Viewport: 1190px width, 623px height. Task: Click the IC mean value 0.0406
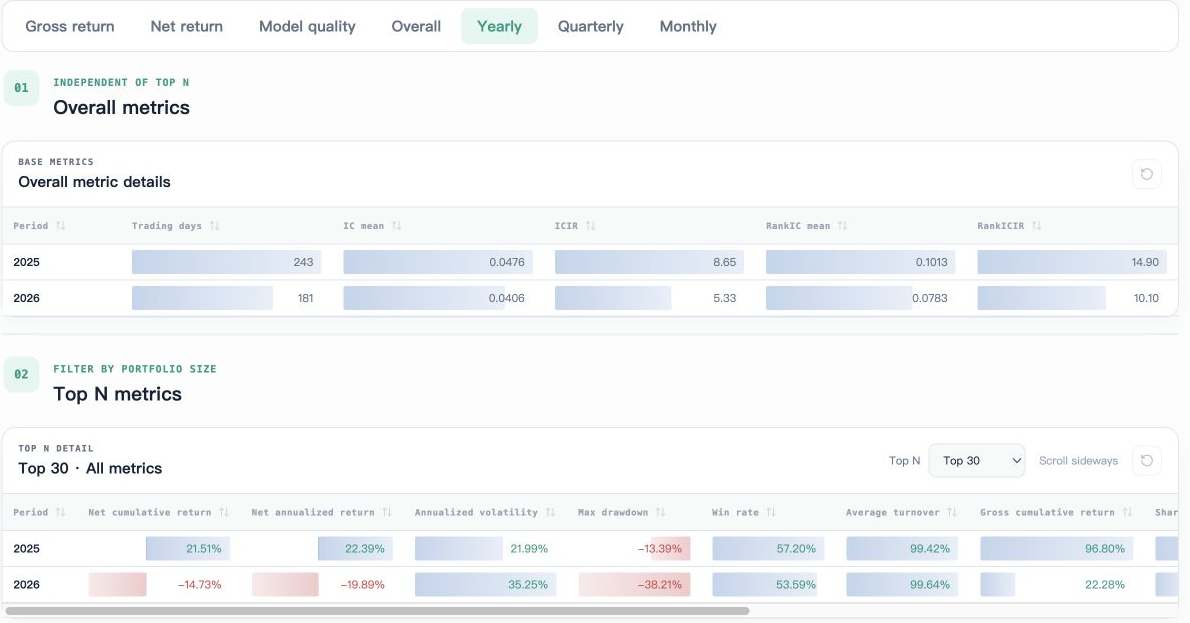click(x=506, y=298)
